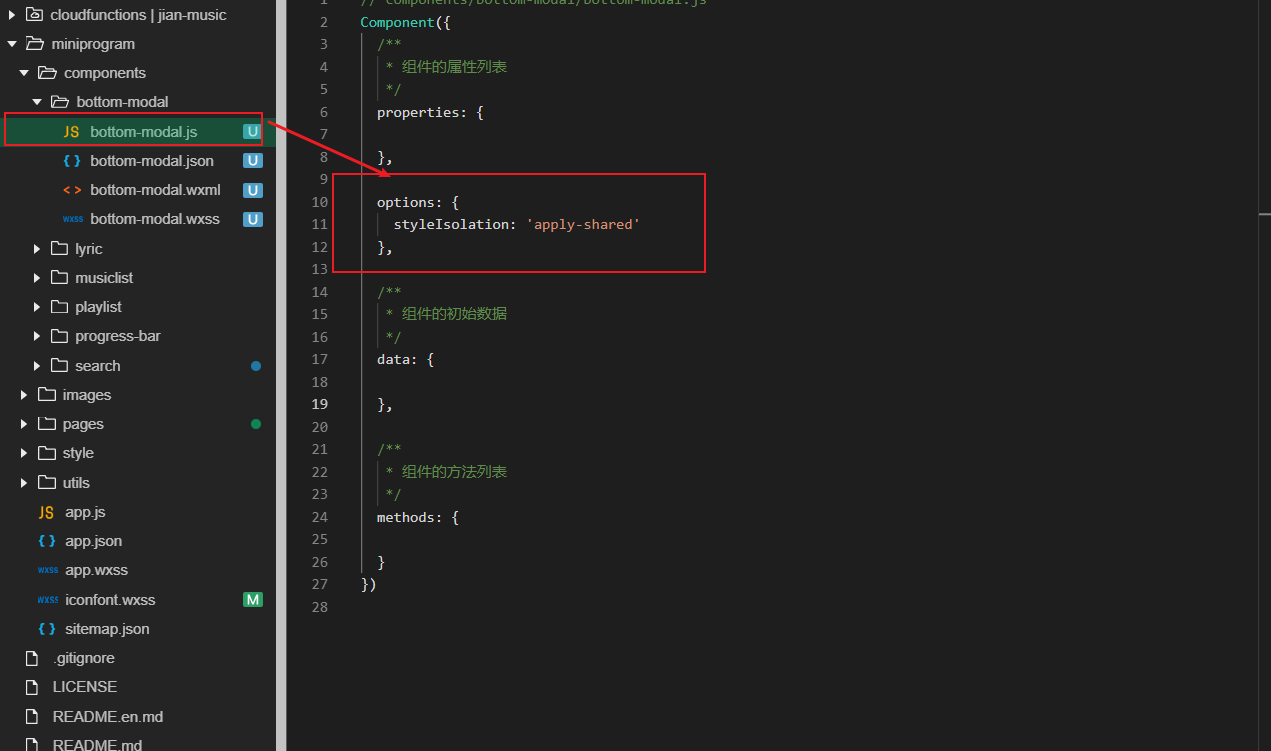Click the file icon of .gitignore

[x=33, y=658]
